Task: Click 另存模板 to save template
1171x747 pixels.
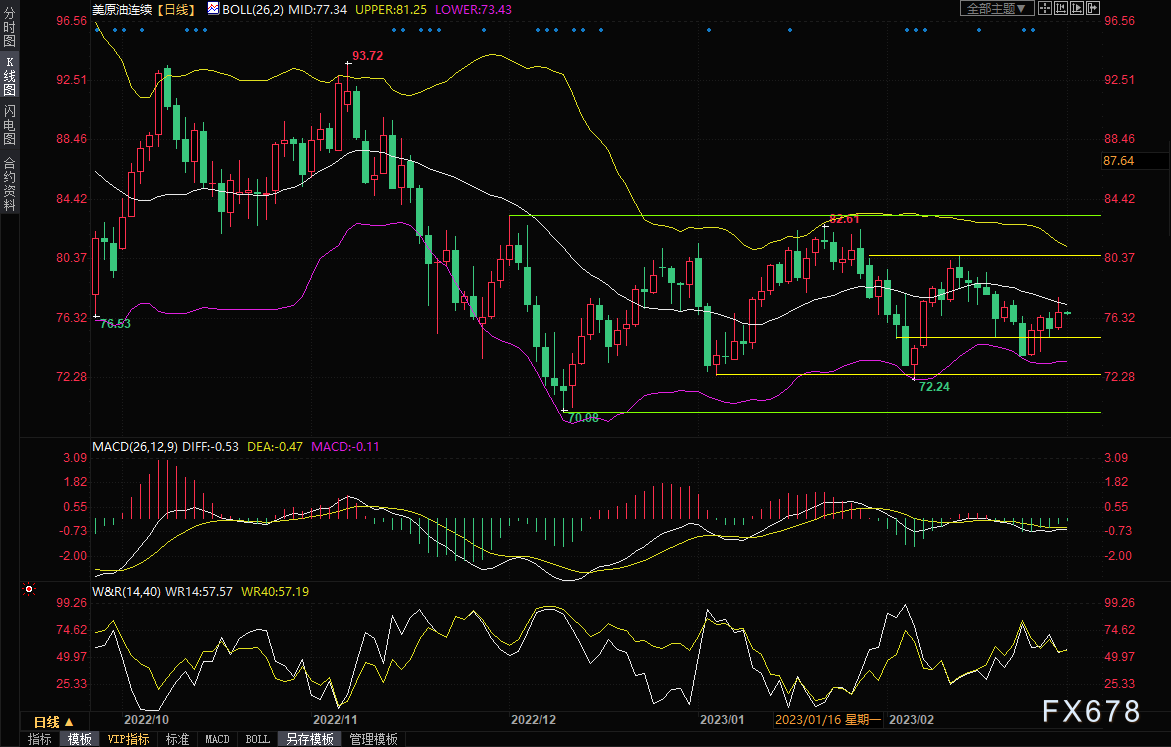Action: coord(310,739)
